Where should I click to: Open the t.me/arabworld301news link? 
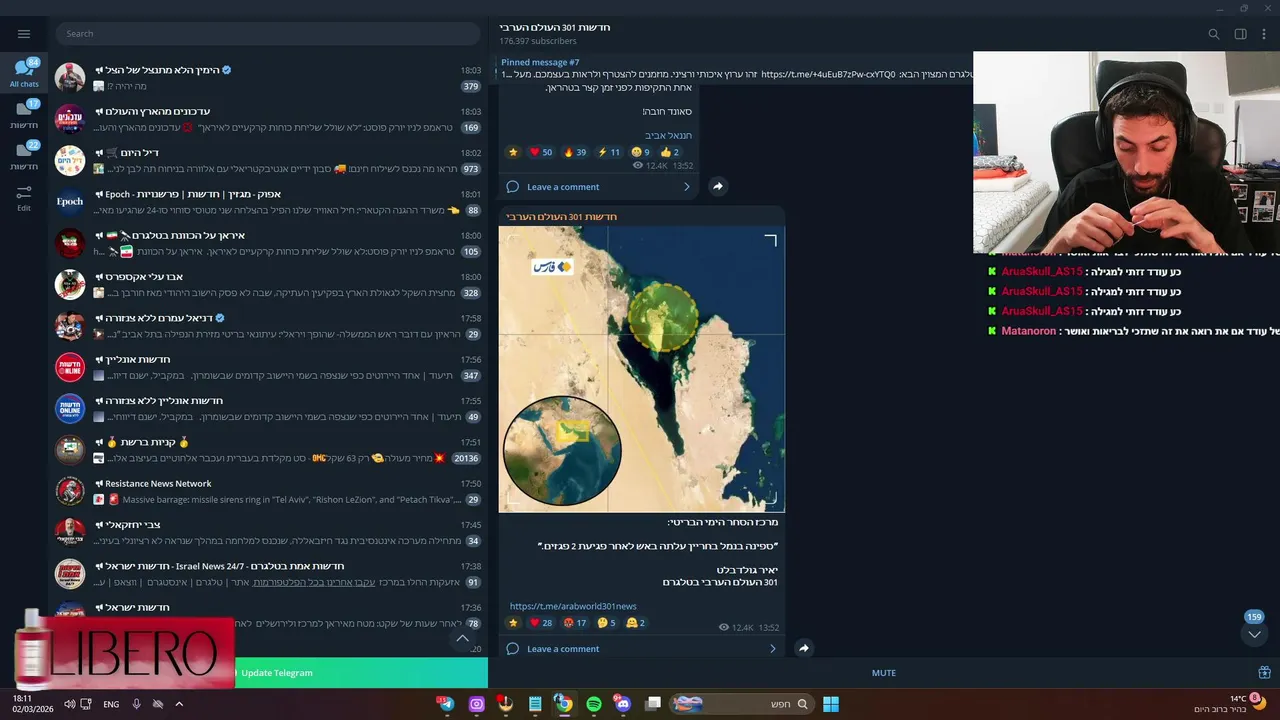(573, 606)
